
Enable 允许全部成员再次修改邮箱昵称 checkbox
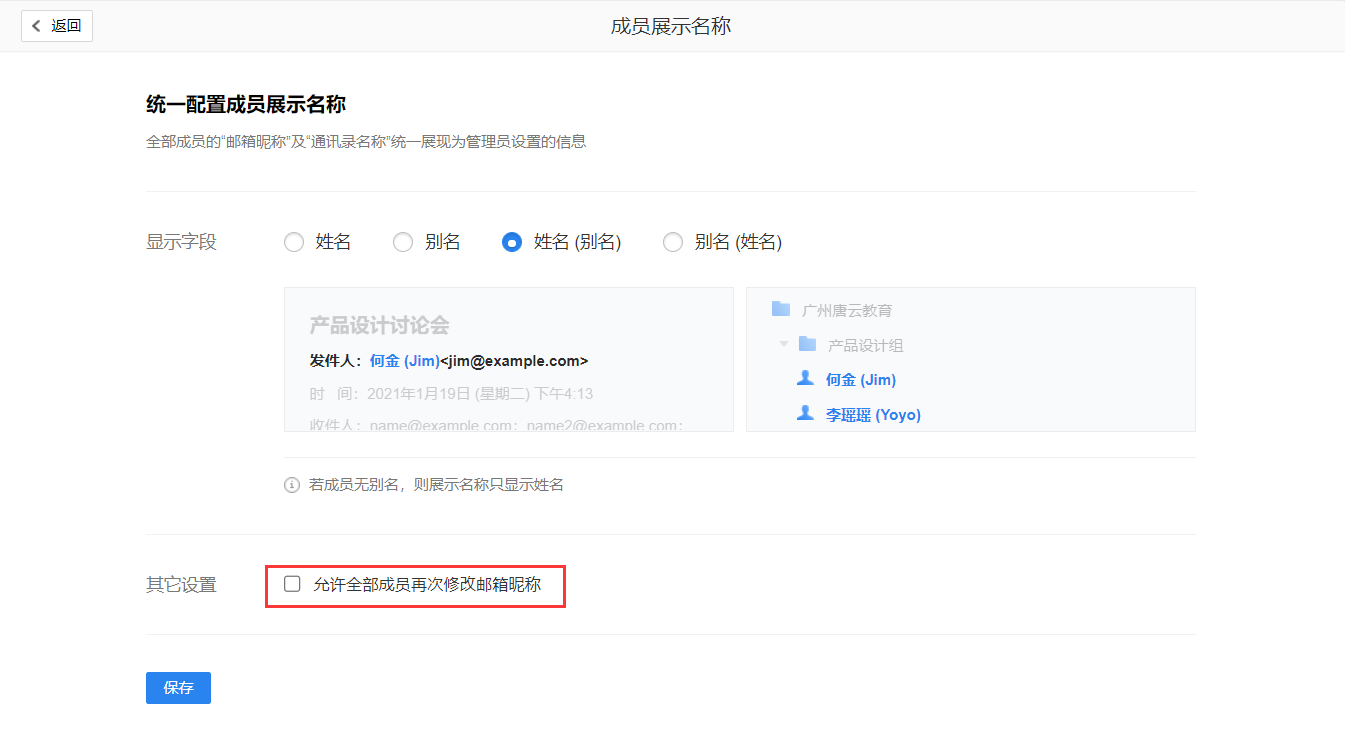292,584
